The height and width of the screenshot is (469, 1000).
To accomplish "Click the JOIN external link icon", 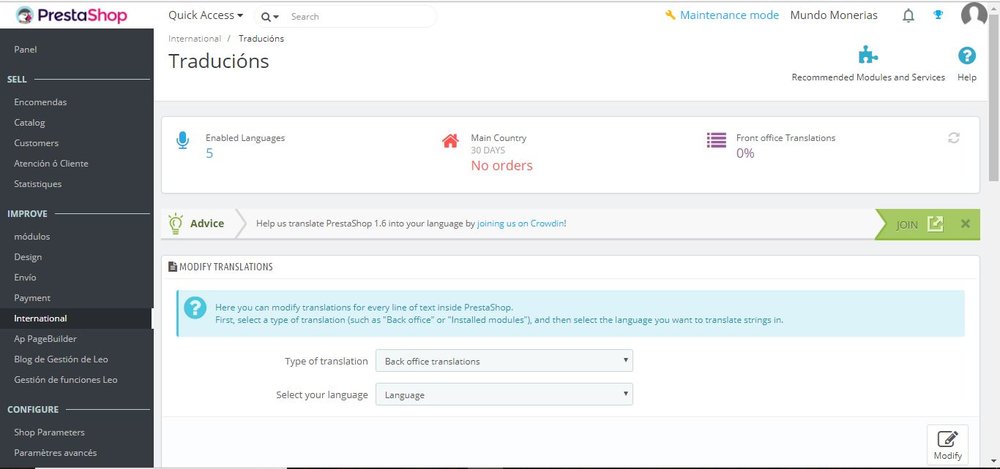I will tap(935, 224).
